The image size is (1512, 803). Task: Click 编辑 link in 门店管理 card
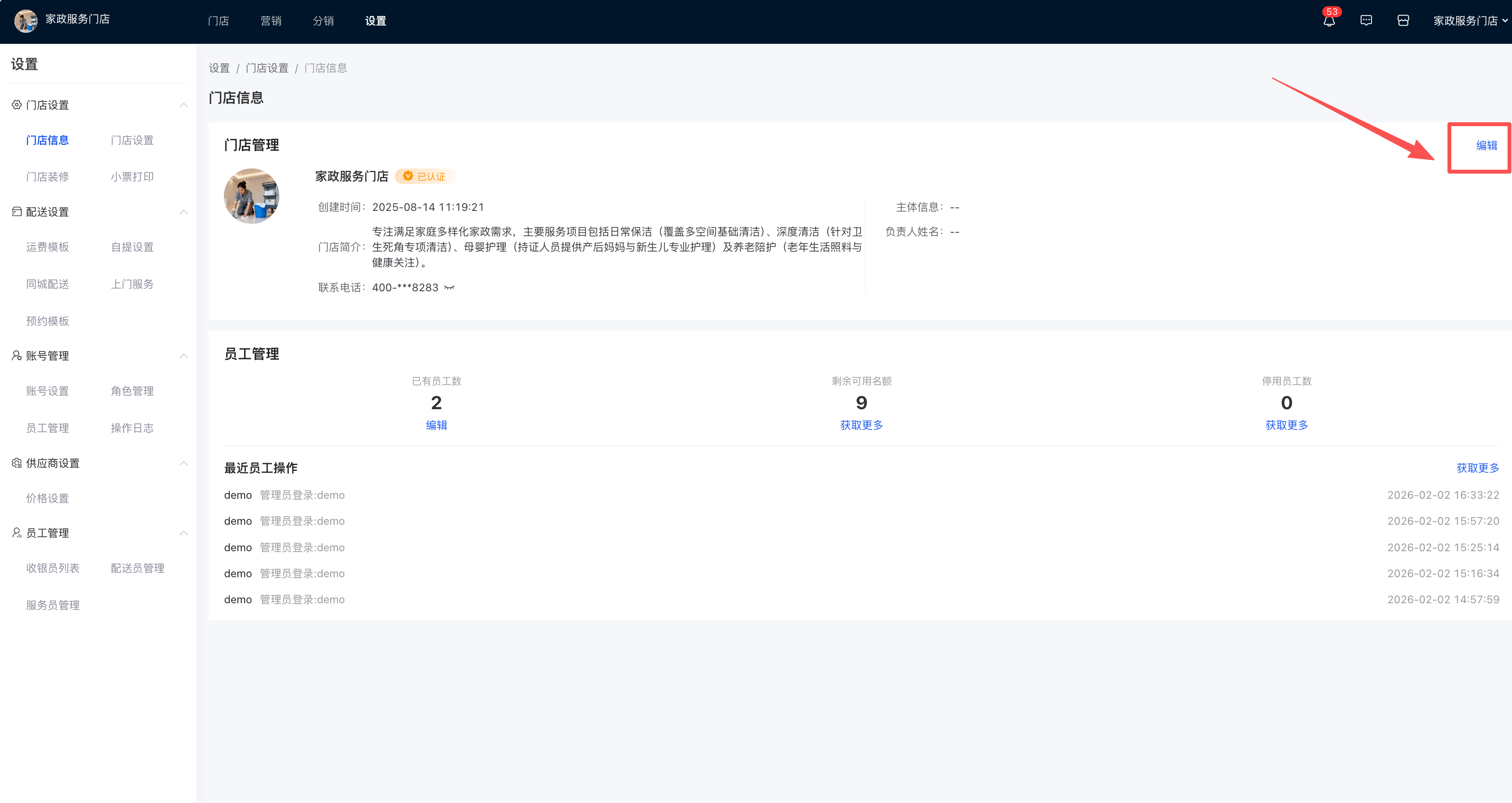[x=1486, y=145]
